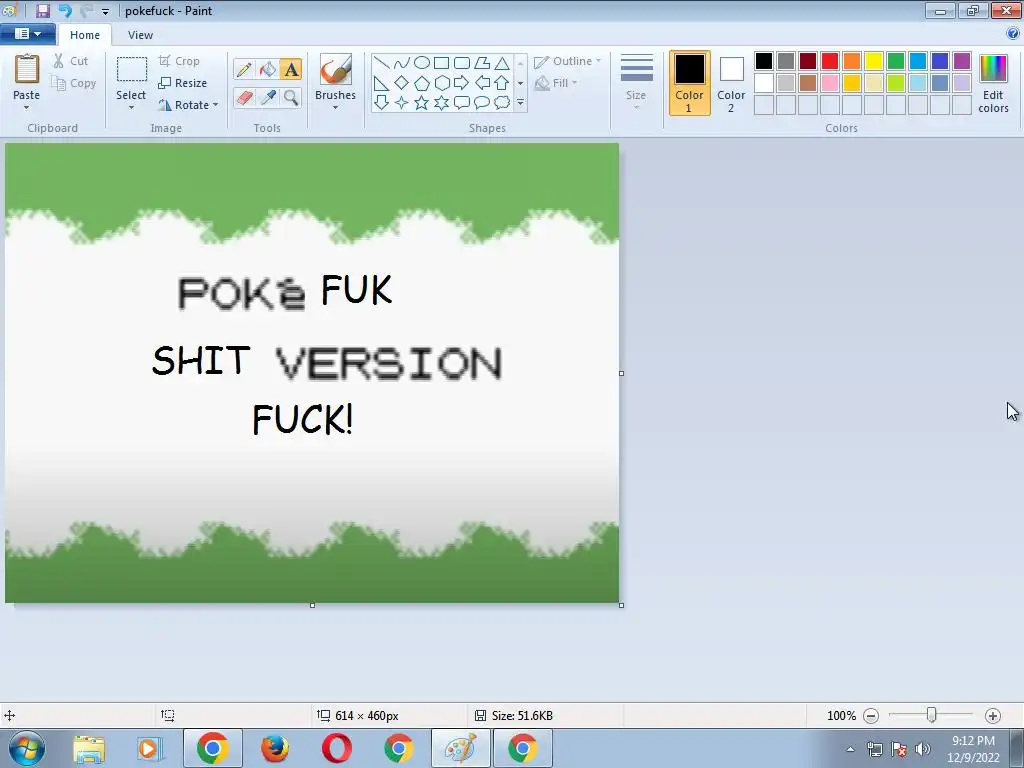
Task: Choose the Right arrow shape
Action: 462,83
